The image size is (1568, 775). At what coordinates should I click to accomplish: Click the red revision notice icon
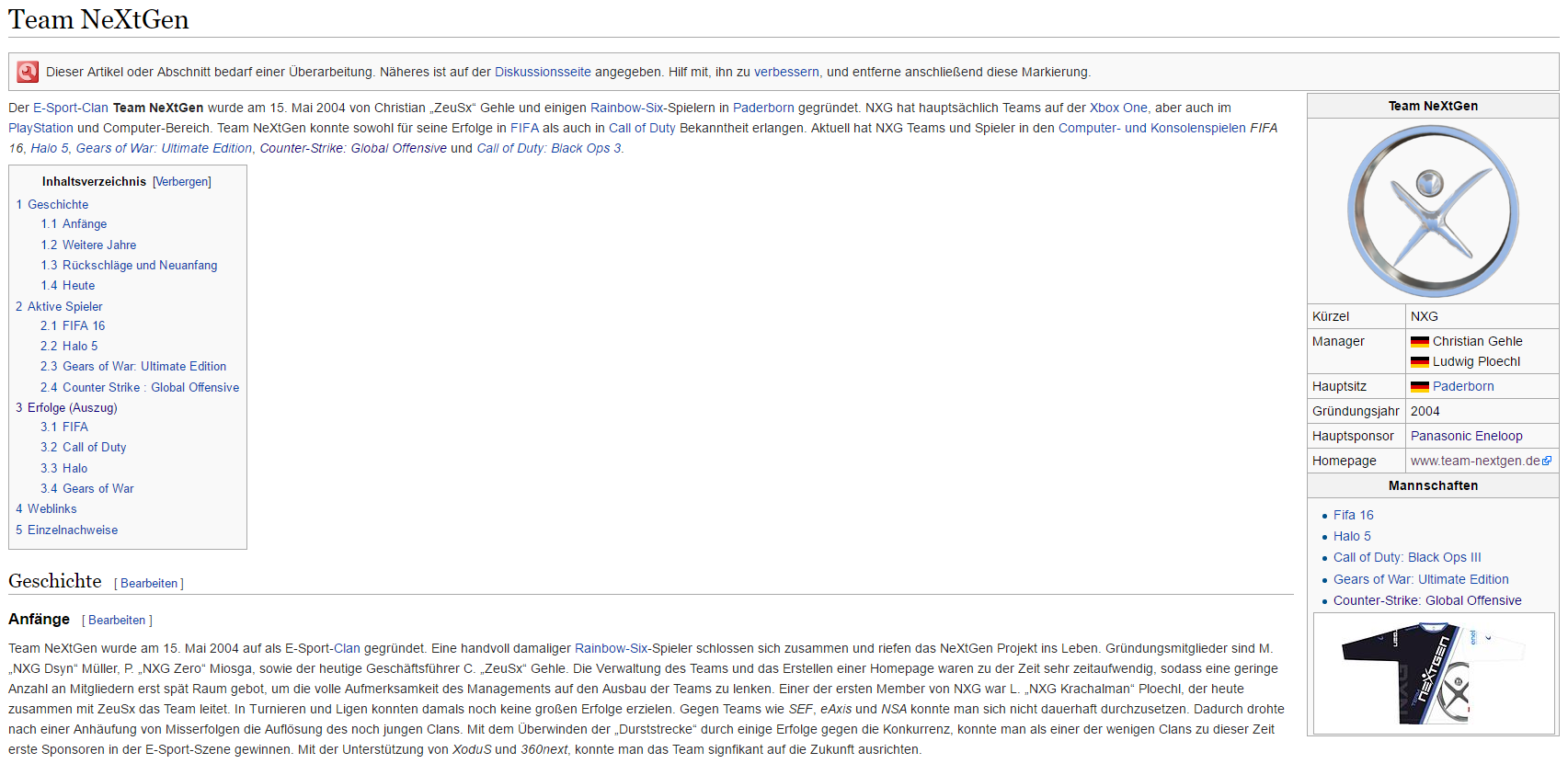click(28, 72)
